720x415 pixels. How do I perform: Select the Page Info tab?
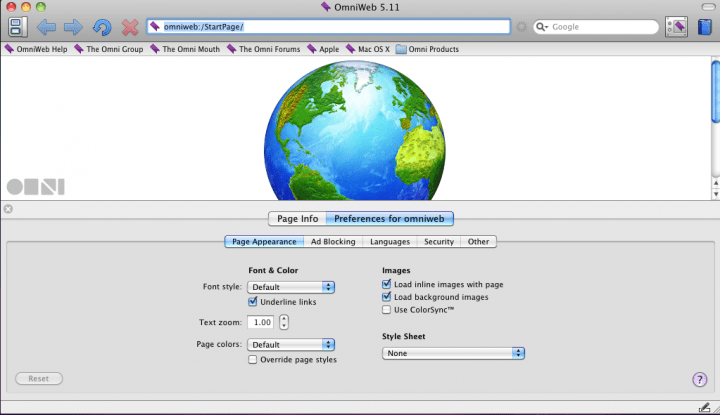[x=297, y=218]
